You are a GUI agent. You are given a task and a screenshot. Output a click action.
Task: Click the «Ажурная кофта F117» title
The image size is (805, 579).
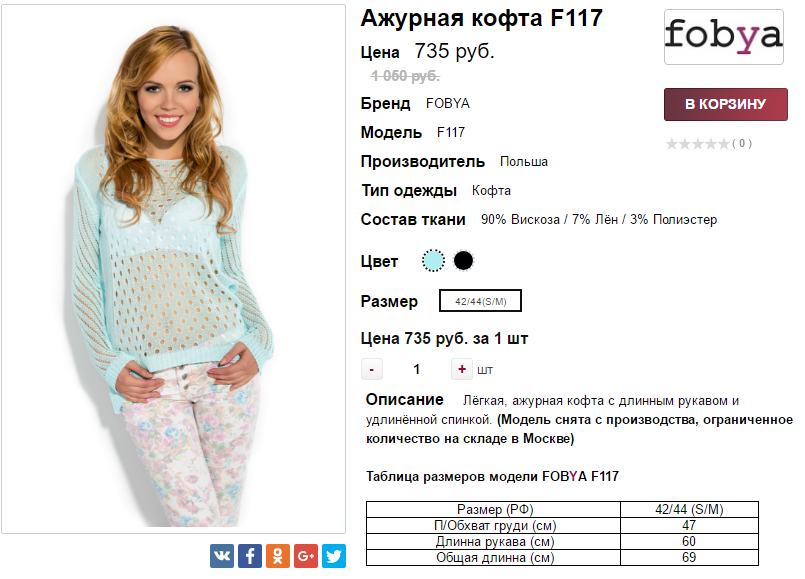coord(481,19)
